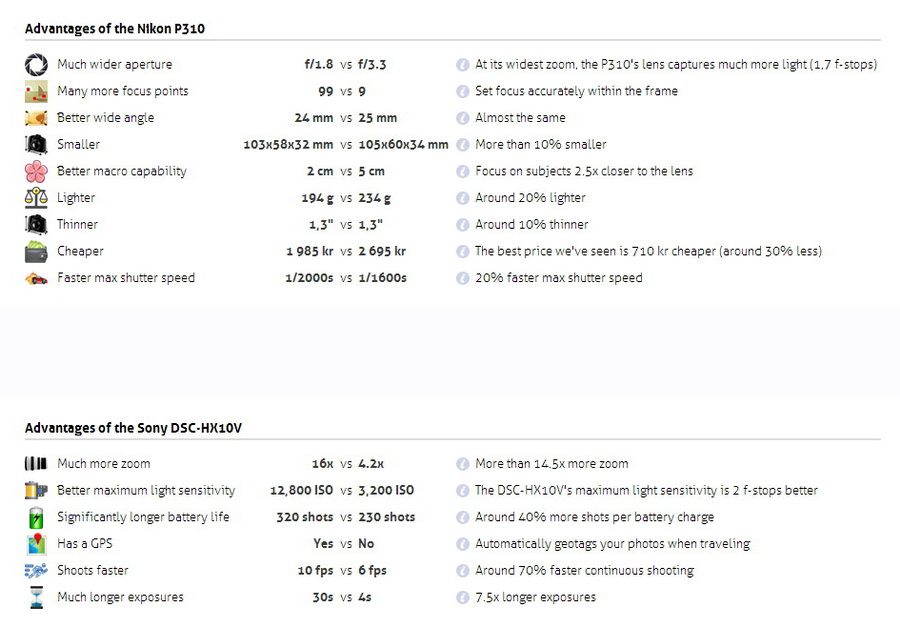Click the wallet icon next to Cheaper
The height and width of the screenshot is (628, 900).
[x=36, y=251]
